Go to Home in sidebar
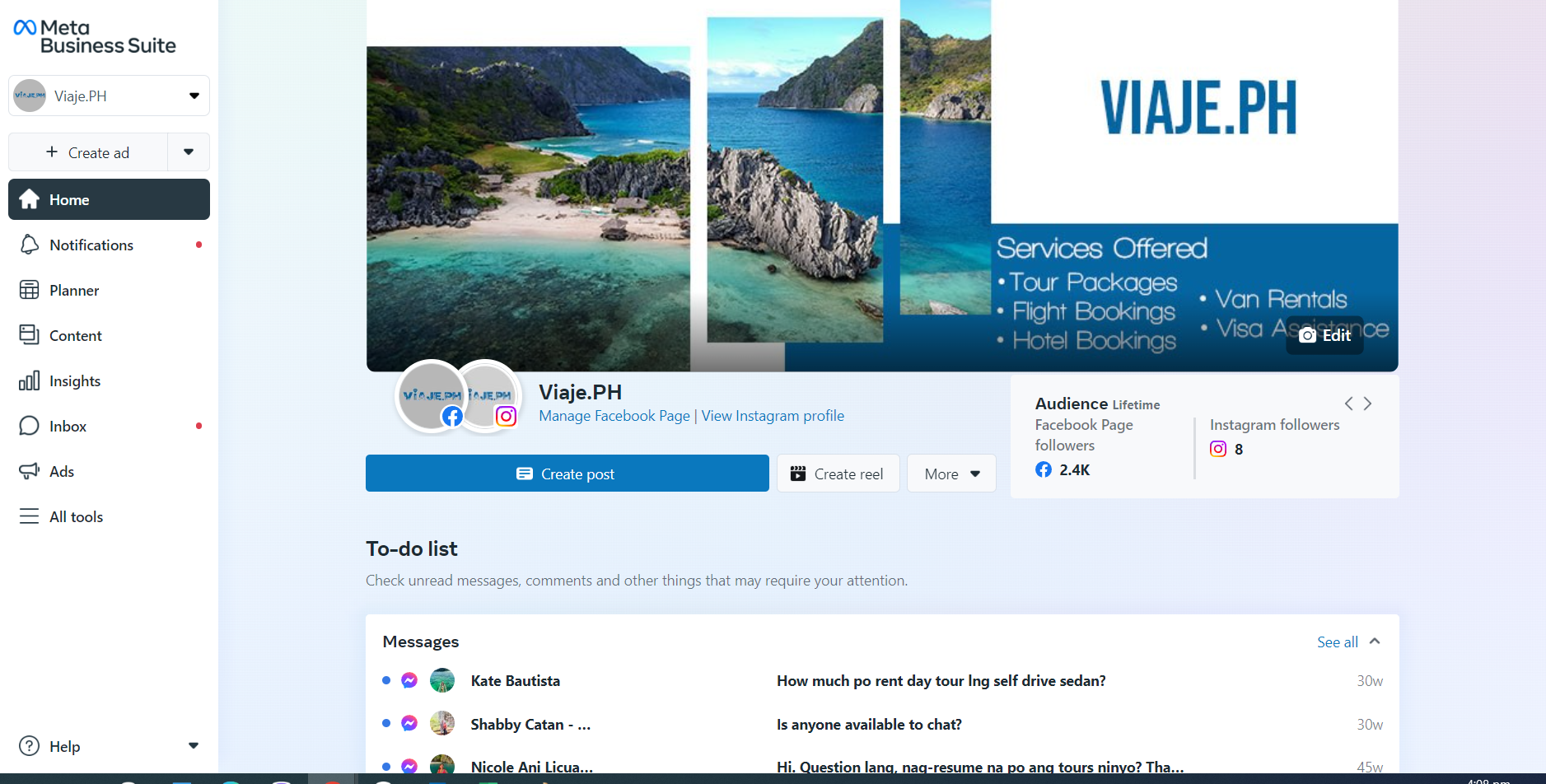Viewport: 1546px width, 784px height. (109, 199)
